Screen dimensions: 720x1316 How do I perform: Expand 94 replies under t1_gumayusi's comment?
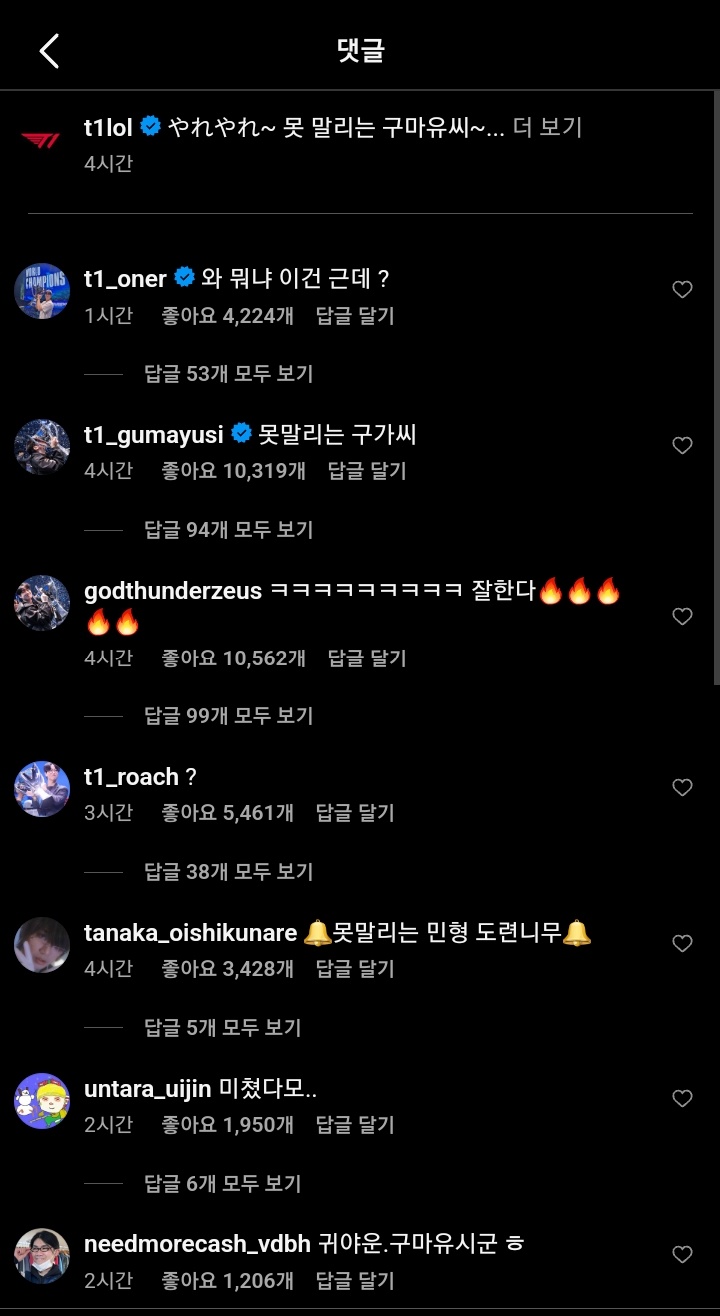pos(228,530)
